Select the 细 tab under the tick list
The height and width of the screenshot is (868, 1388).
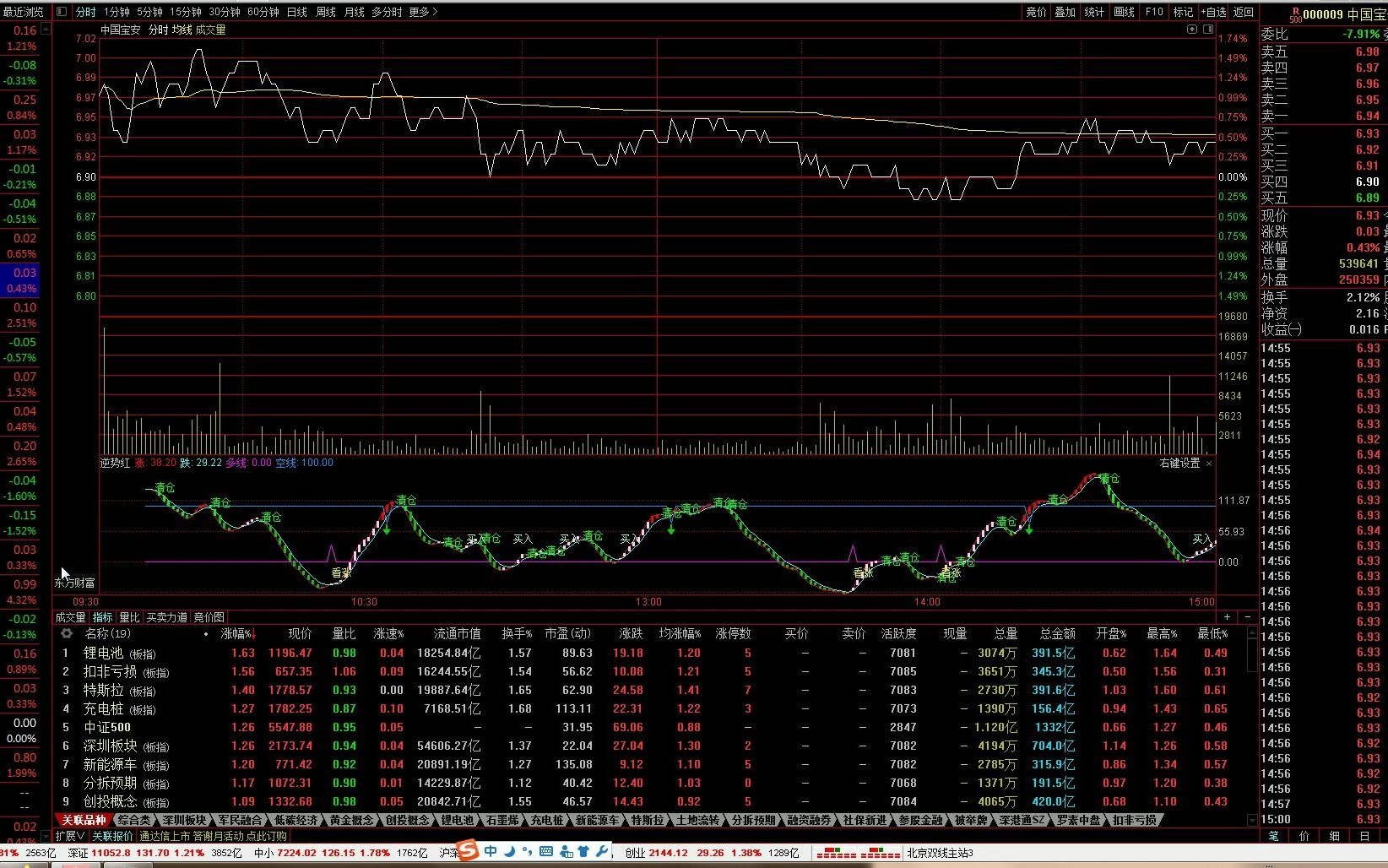[1335, 836]
